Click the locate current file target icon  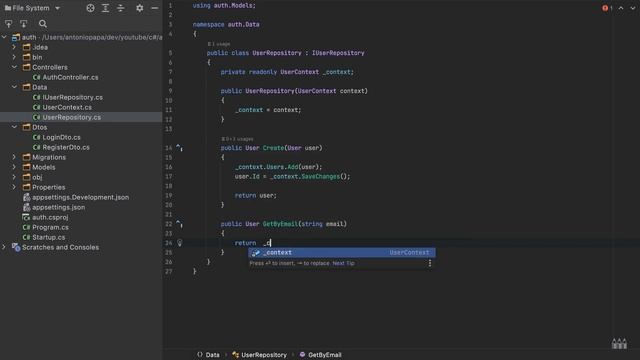91,8
